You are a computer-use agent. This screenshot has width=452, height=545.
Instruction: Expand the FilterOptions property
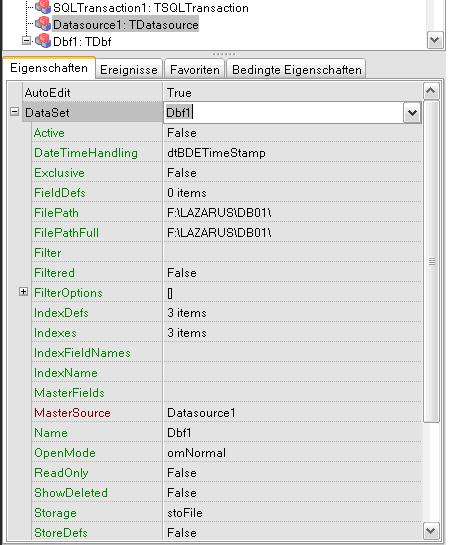coord(23,292)
